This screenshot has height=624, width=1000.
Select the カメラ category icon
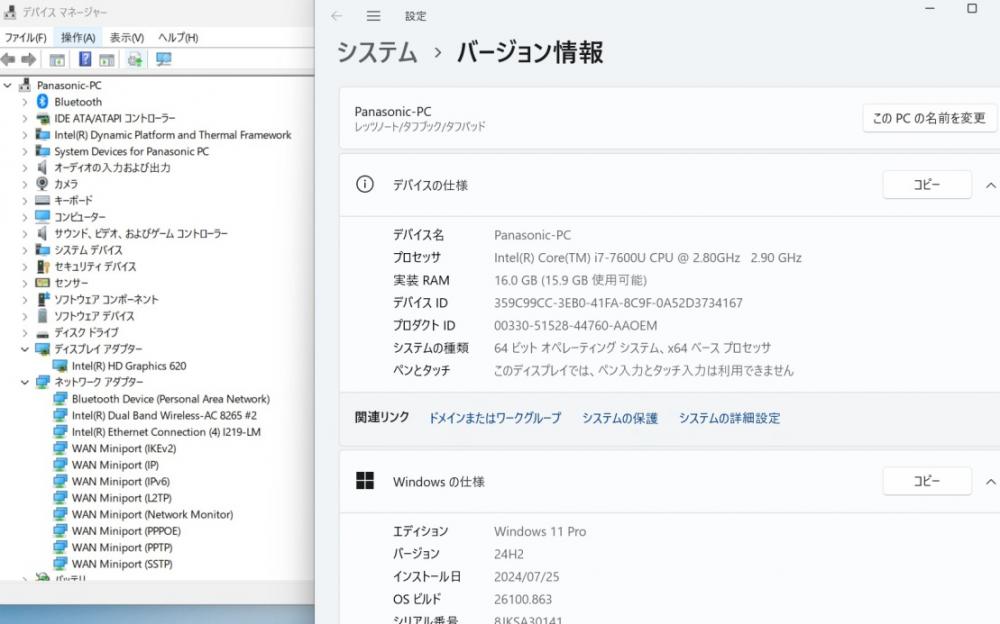point(42,184)
